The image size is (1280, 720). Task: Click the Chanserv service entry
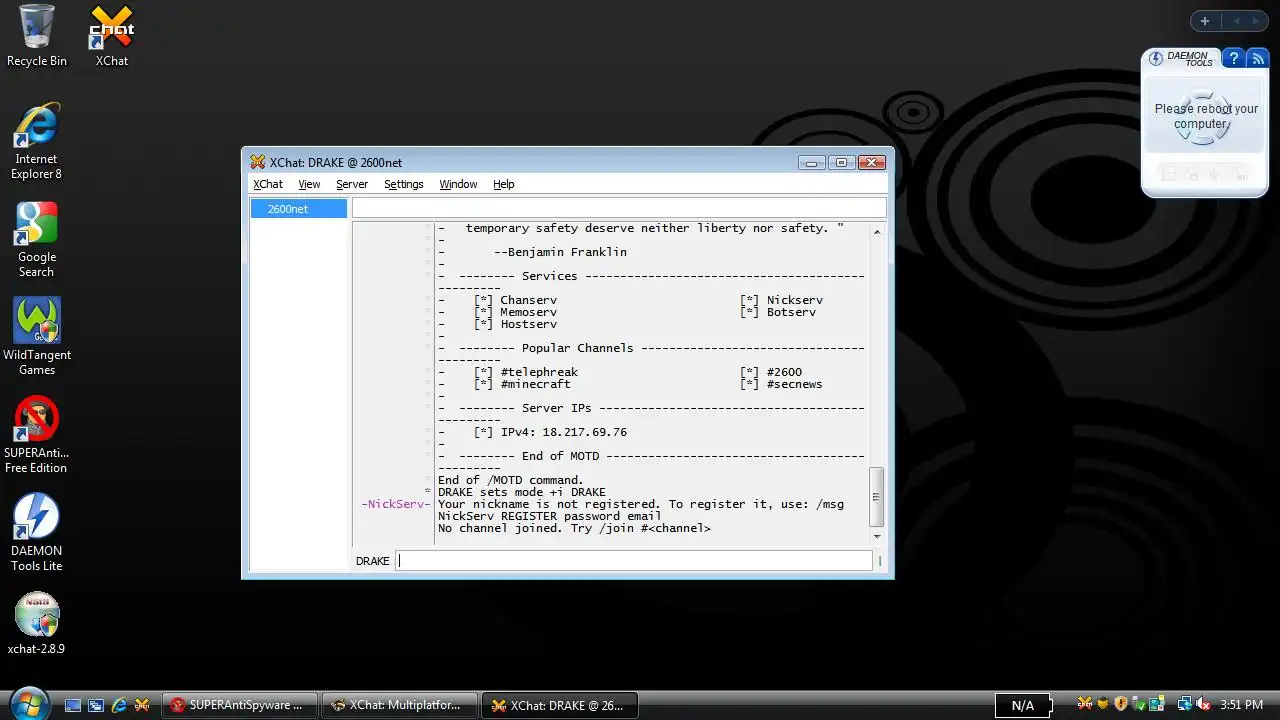coord(529,300)
